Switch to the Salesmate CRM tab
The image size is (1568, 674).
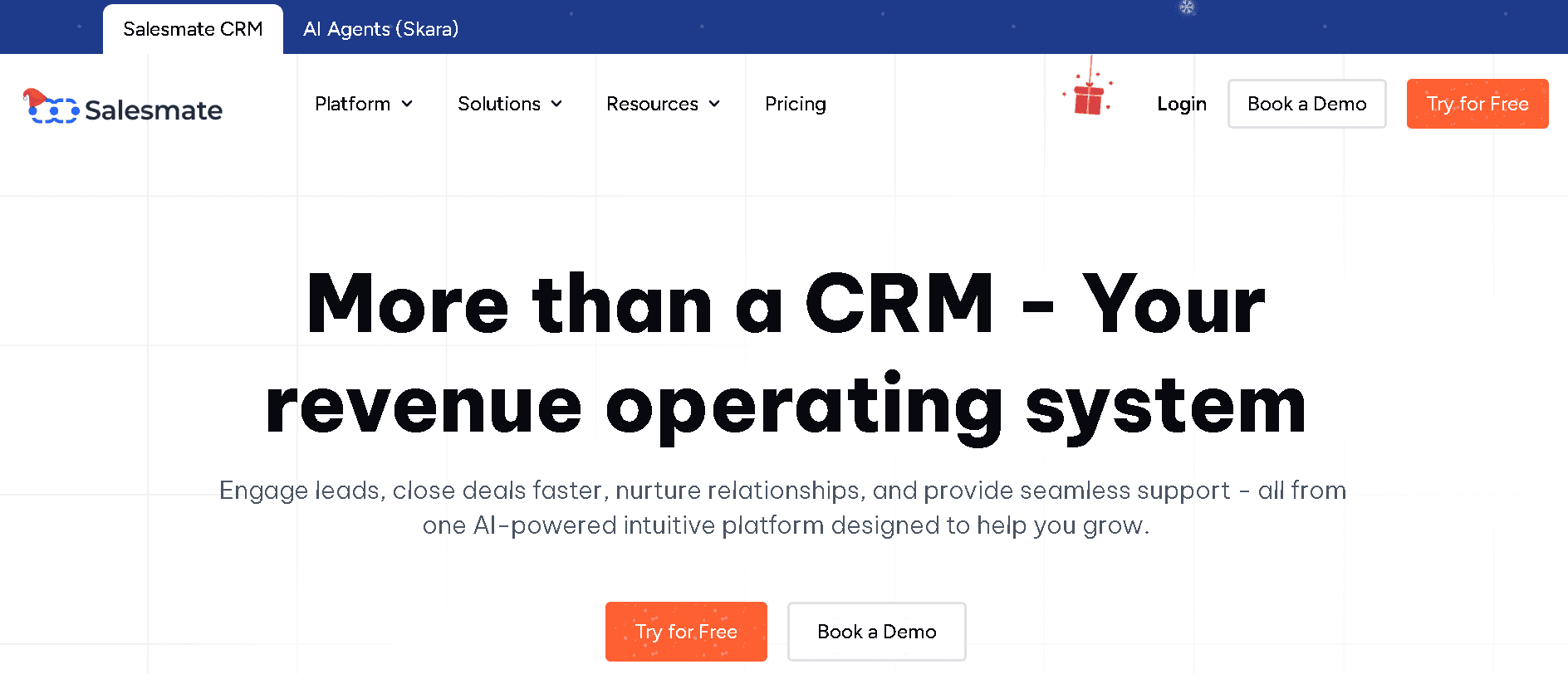[193, 29]
